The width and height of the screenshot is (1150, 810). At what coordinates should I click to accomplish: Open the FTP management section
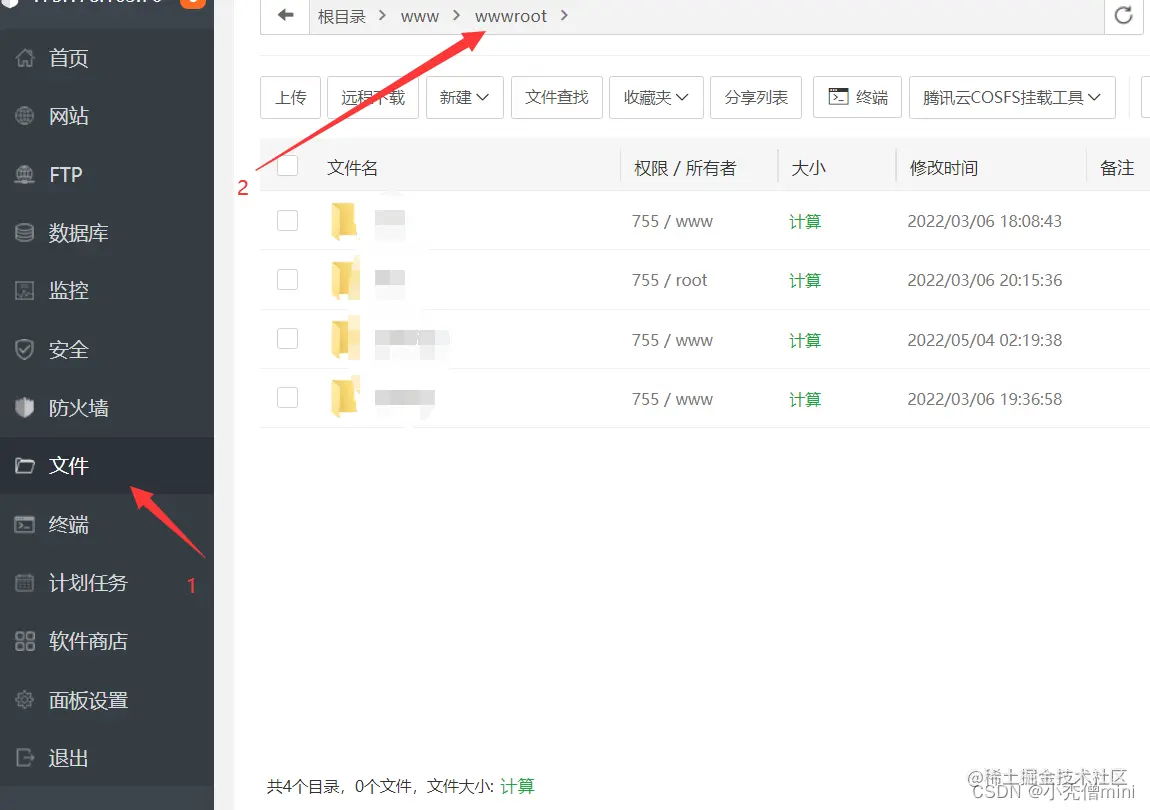62,174
